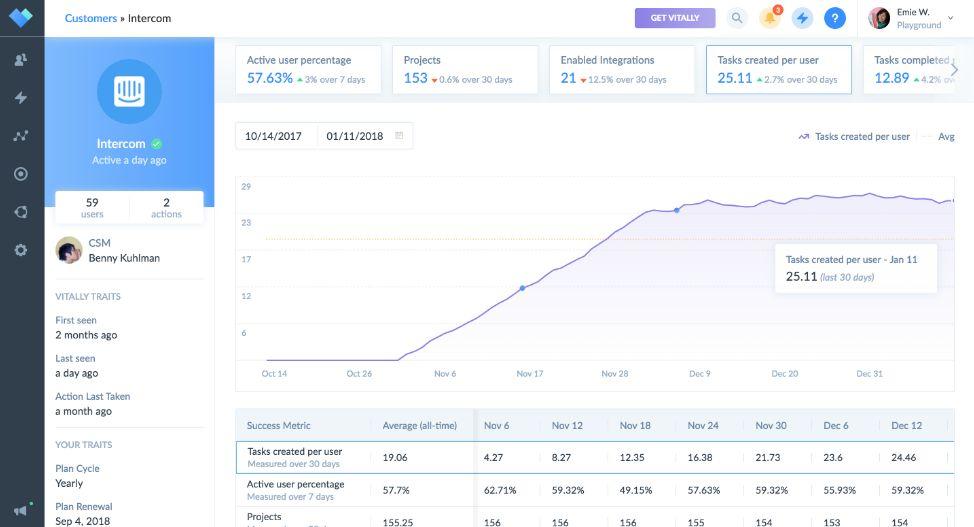Edit the end date 01/11/2018
This screenshot has height=527, width=974.
pos(355,136)
